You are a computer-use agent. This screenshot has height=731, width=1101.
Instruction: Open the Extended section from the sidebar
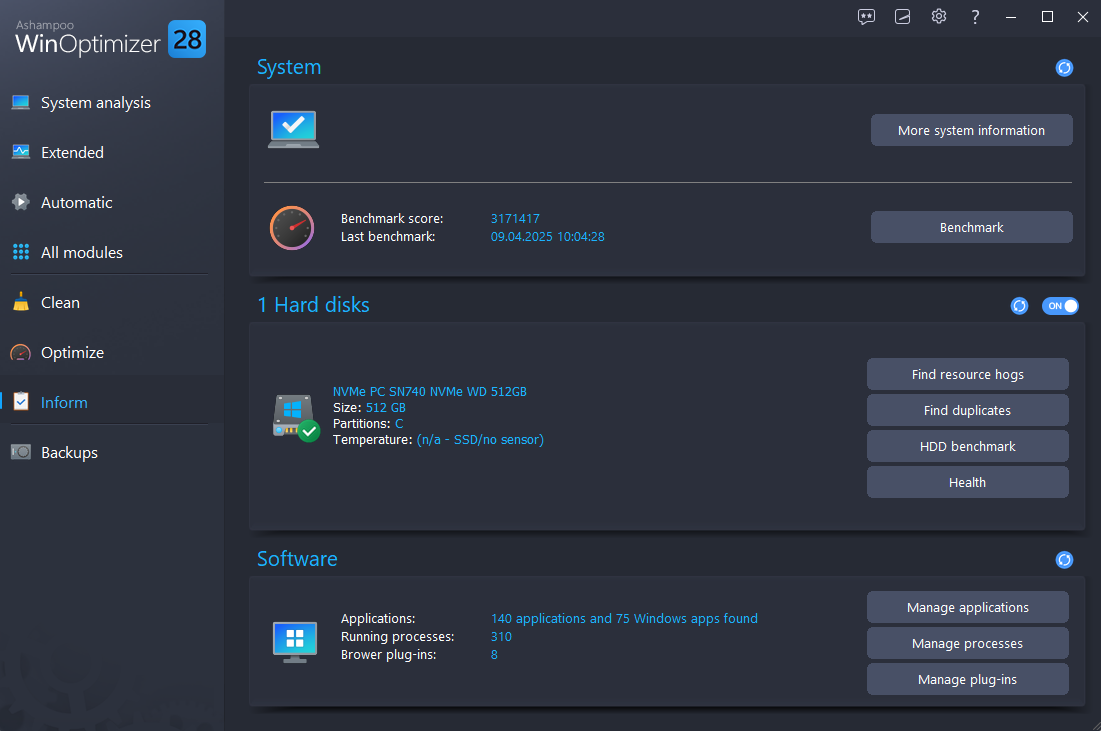pyautogui.click(x=71, y=152)
